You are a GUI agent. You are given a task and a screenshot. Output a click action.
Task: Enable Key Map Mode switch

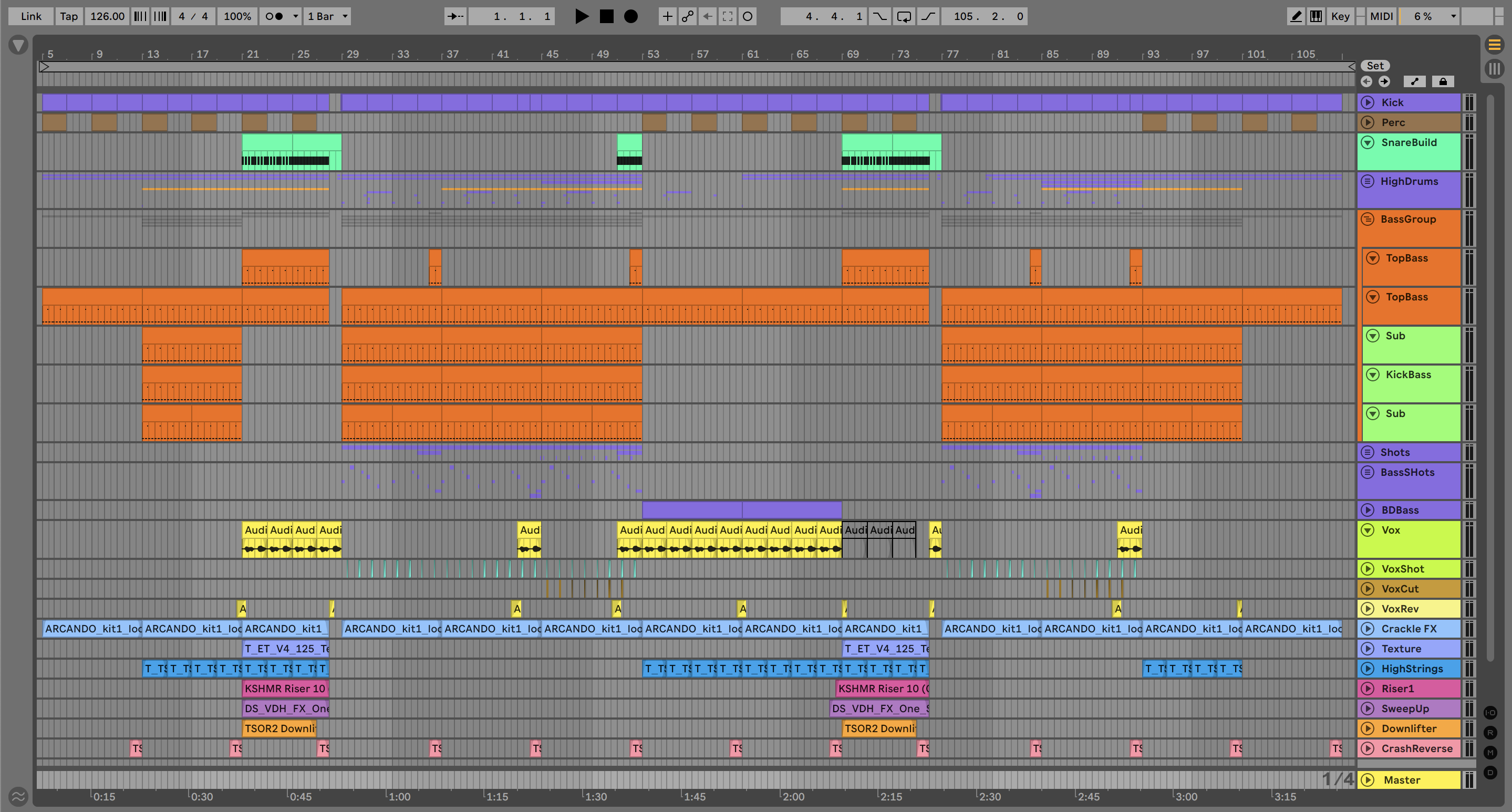1340,16
